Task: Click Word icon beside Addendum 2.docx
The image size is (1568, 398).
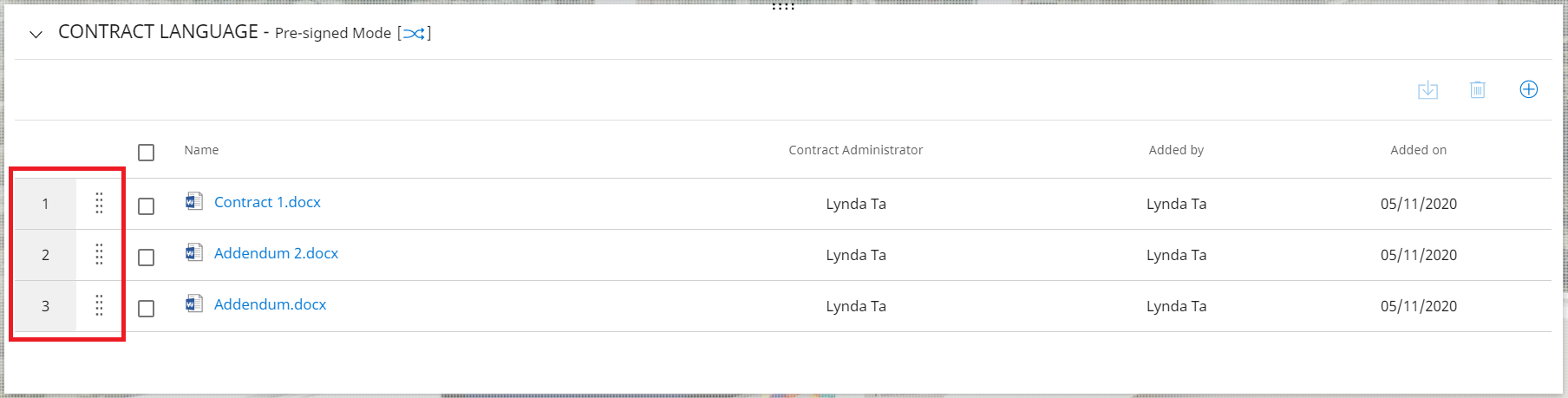Action: (194, 253)
